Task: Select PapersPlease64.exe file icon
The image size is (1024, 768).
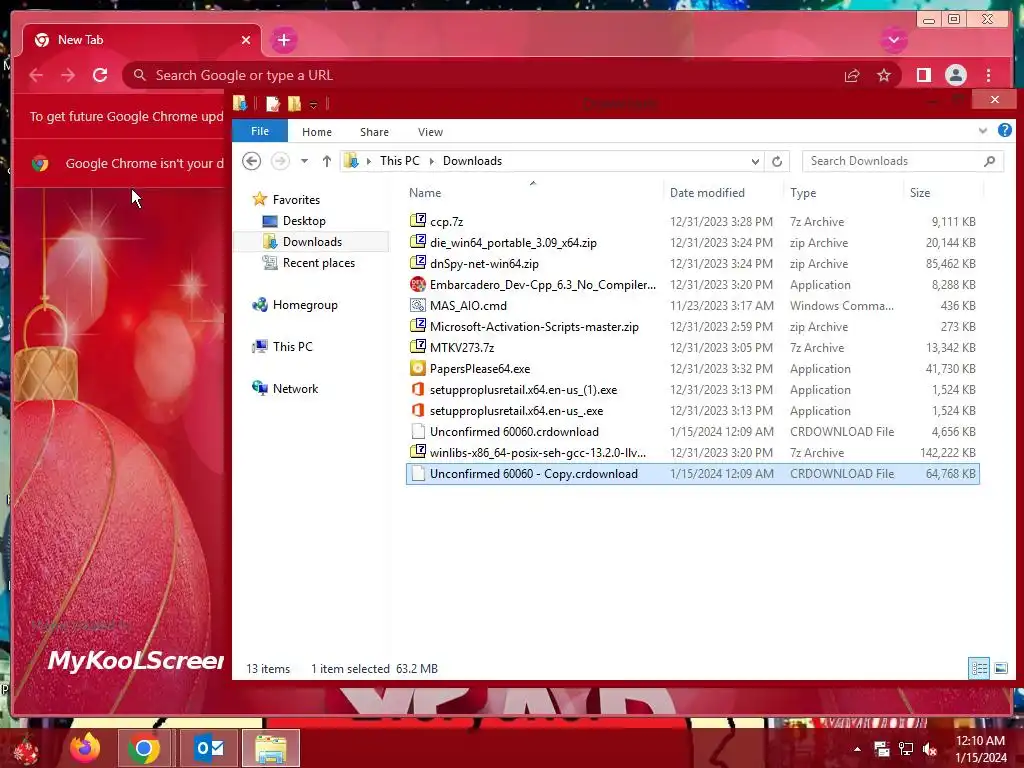Action: [418, 368]
